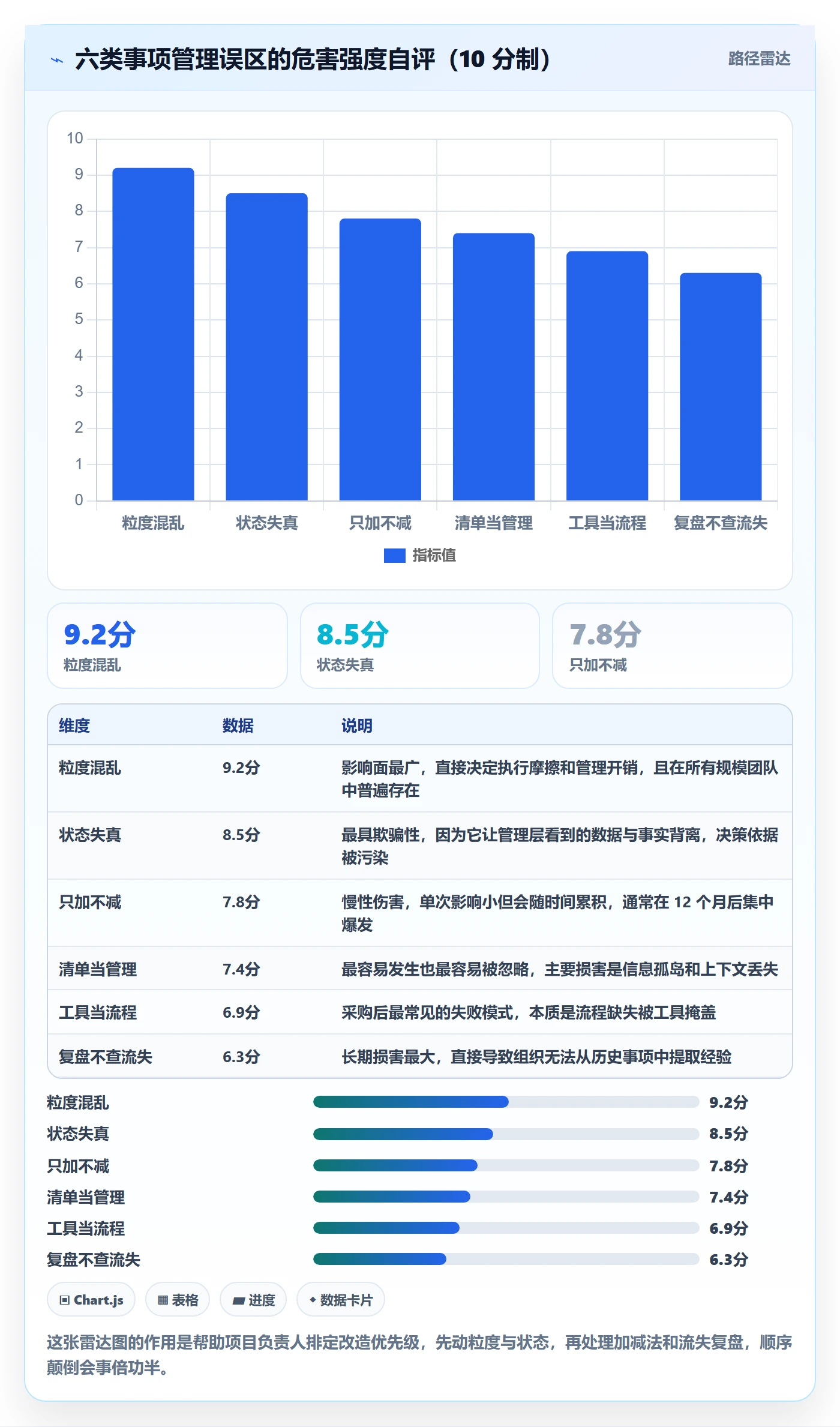Screen dimensions: 840x1427
Task: Click the 只加不减 progress bar
Action: (506, 1165)
